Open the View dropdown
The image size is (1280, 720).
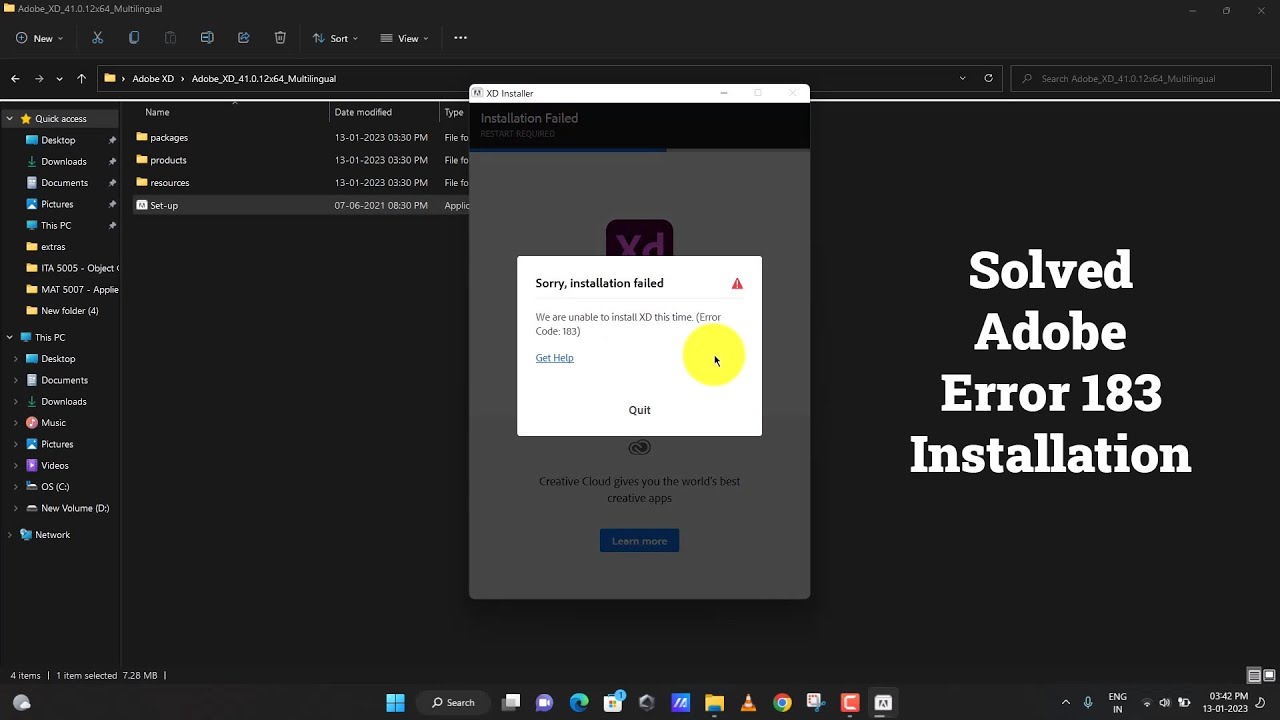click(404, 38)
